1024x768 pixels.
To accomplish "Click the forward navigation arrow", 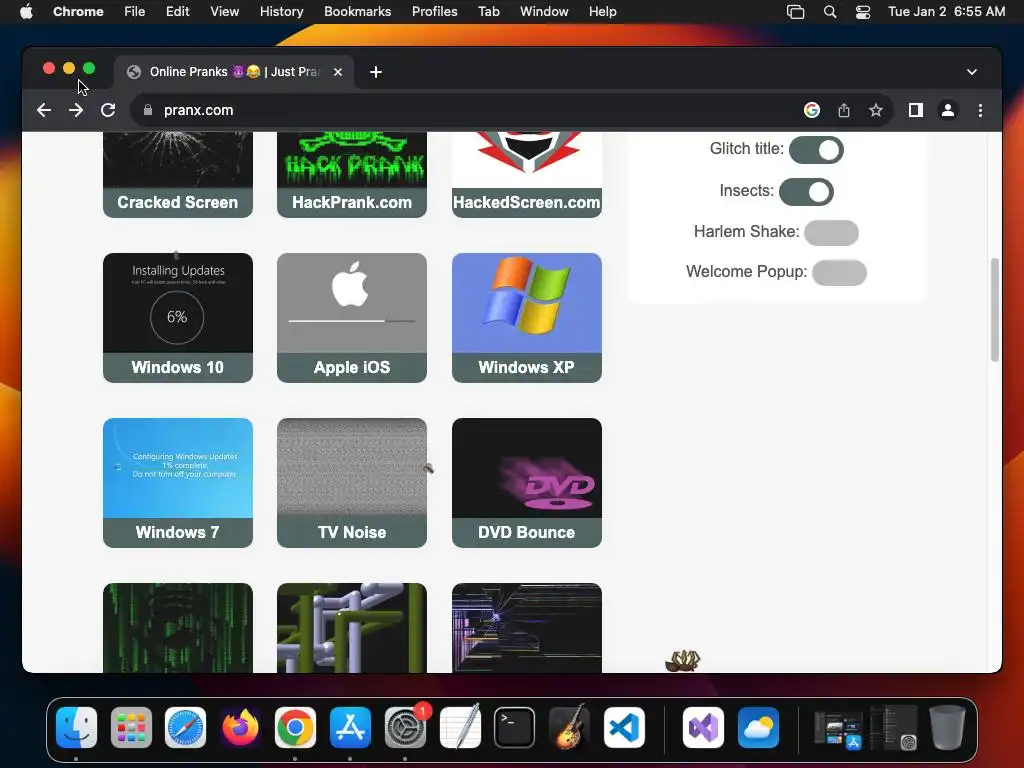I will pos(76,110).
